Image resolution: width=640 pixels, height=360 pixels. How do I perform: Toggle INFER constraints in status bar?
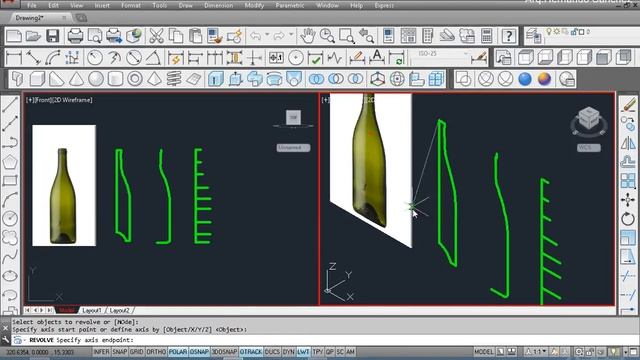102,352
